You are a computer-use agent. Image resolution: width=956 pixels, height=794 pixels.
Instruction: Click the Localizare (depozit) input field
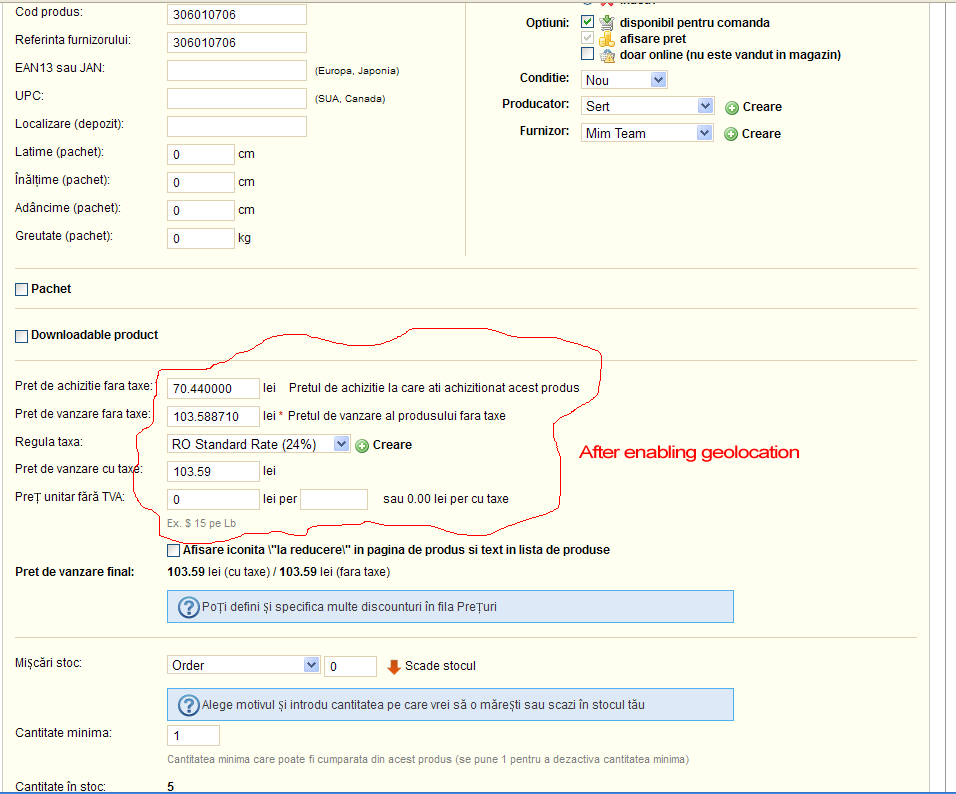[x=237, y=127]
